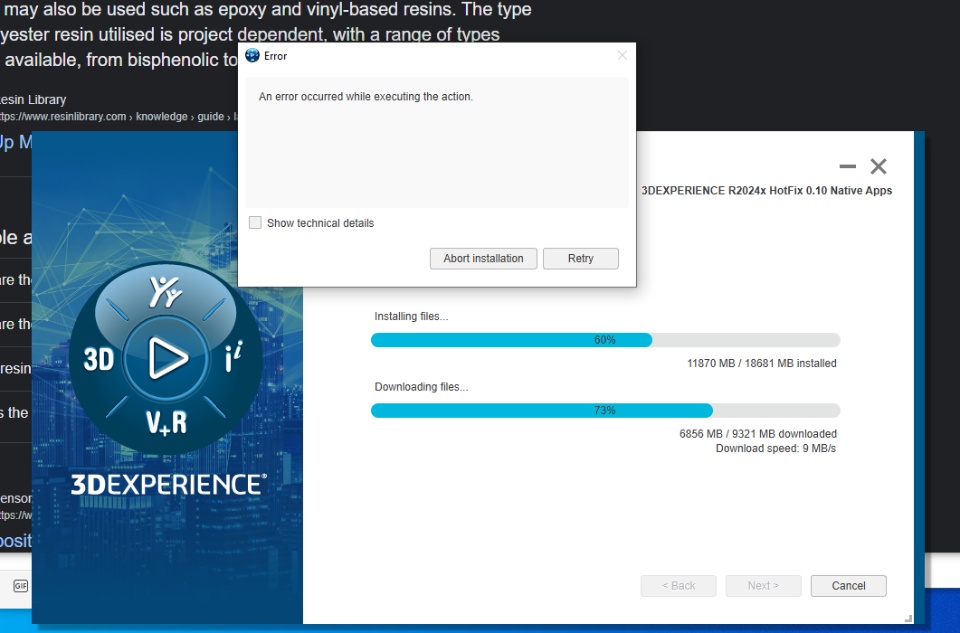Click the 3D quadrant of the compass
Screen dimensions: 960x633
(99, 359)
